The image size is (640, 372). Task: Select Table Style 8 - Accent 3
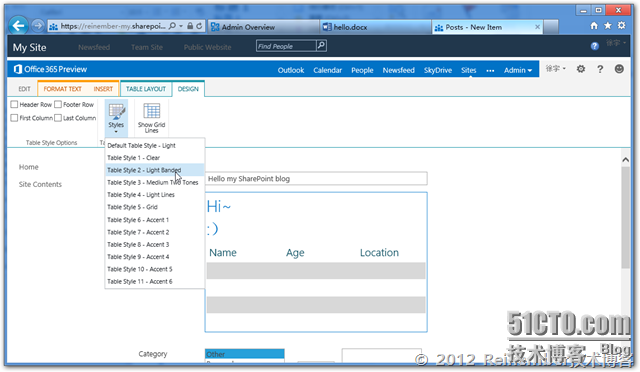(155, 244)
